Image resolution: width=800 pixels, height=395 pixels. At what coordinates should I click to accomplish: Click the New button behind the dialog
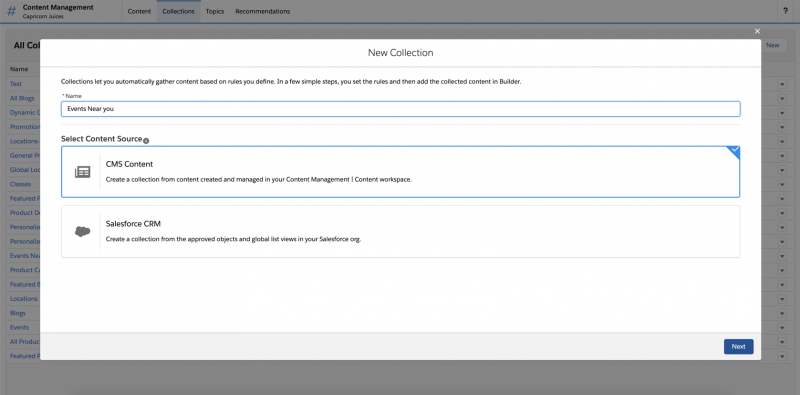[773, 45]
